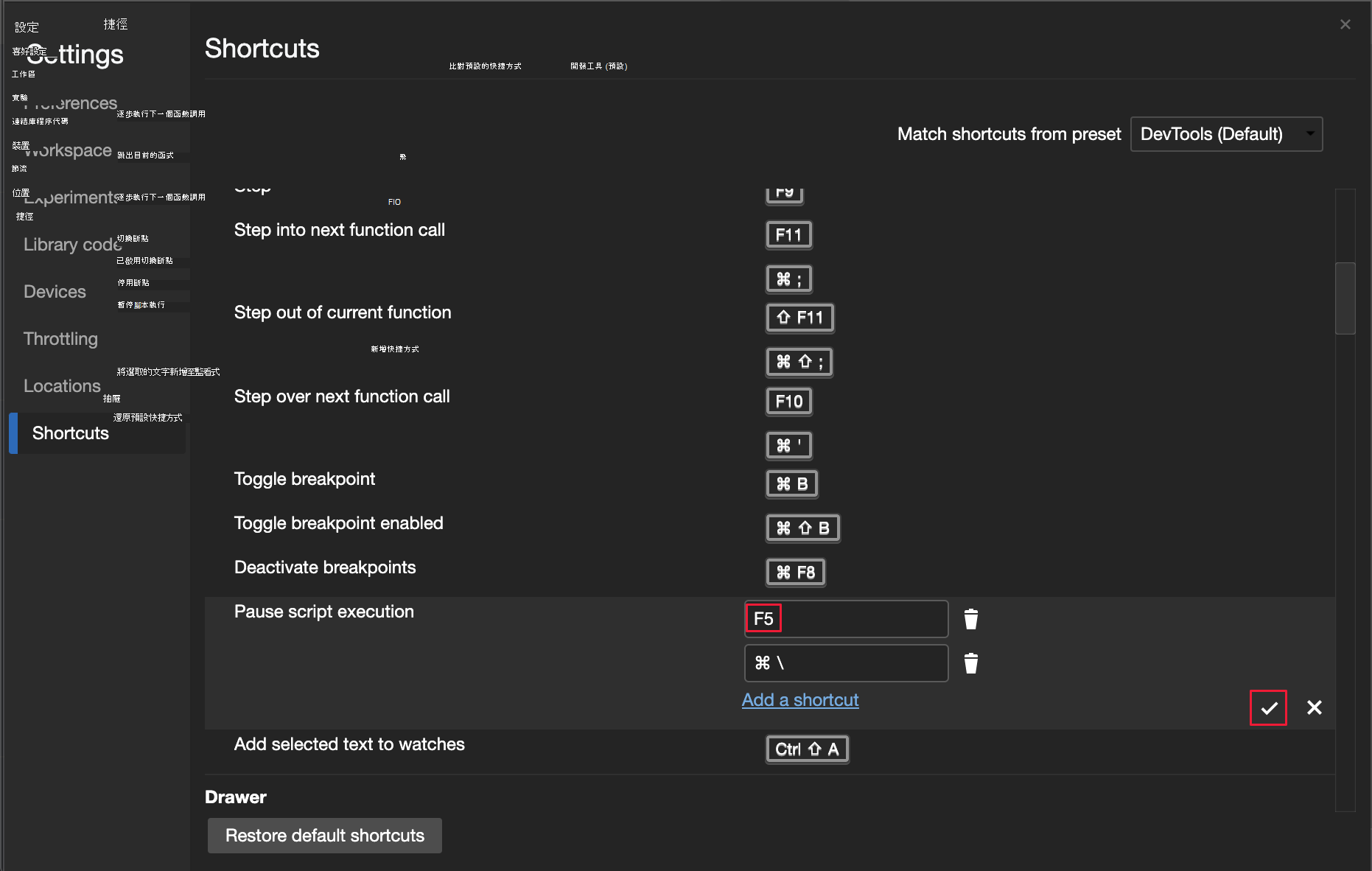Image resolution: width=1372 pixels, height=871 pixels.
Task: Click the ⇧F11 badge for Step out
Action: click(799, 318)
